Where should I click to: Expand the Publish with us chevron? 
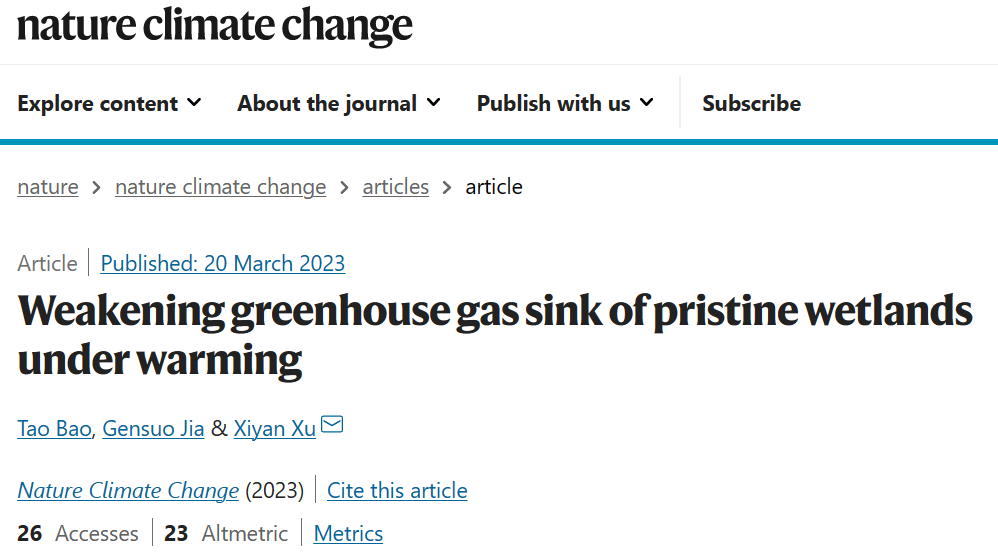tap(647, 102)
